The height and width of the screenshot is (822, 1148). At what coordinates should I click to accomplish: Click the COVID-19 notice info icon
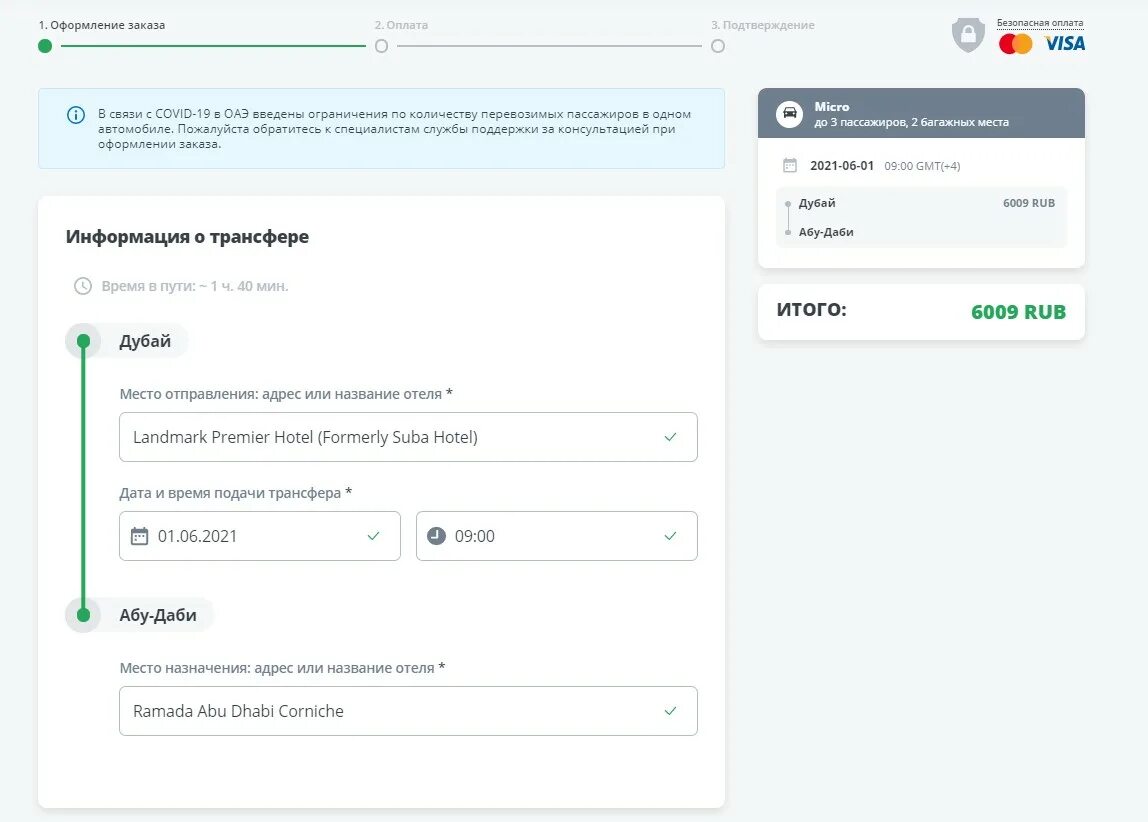click(76, 115)
